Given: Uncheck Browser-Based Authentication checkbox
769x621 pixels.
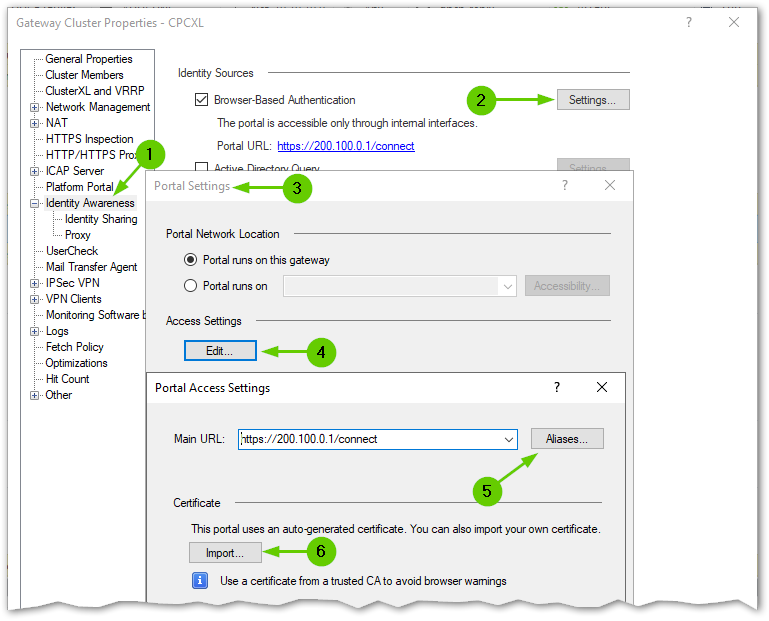Looking at the screenshot, I should tap(202, 100).
